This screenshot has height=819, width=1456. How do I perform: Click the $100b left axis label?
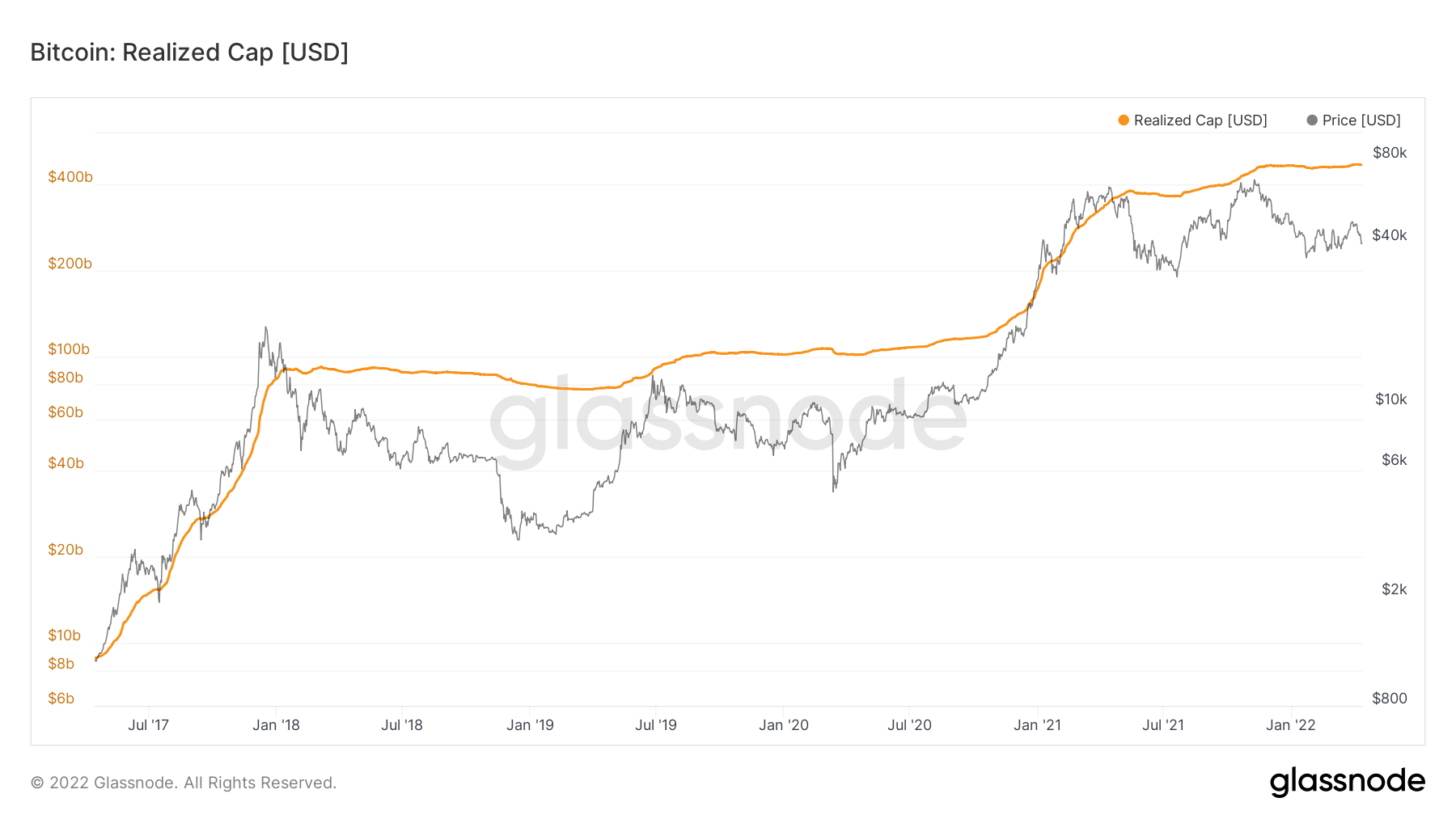click(x=69, y=349)
